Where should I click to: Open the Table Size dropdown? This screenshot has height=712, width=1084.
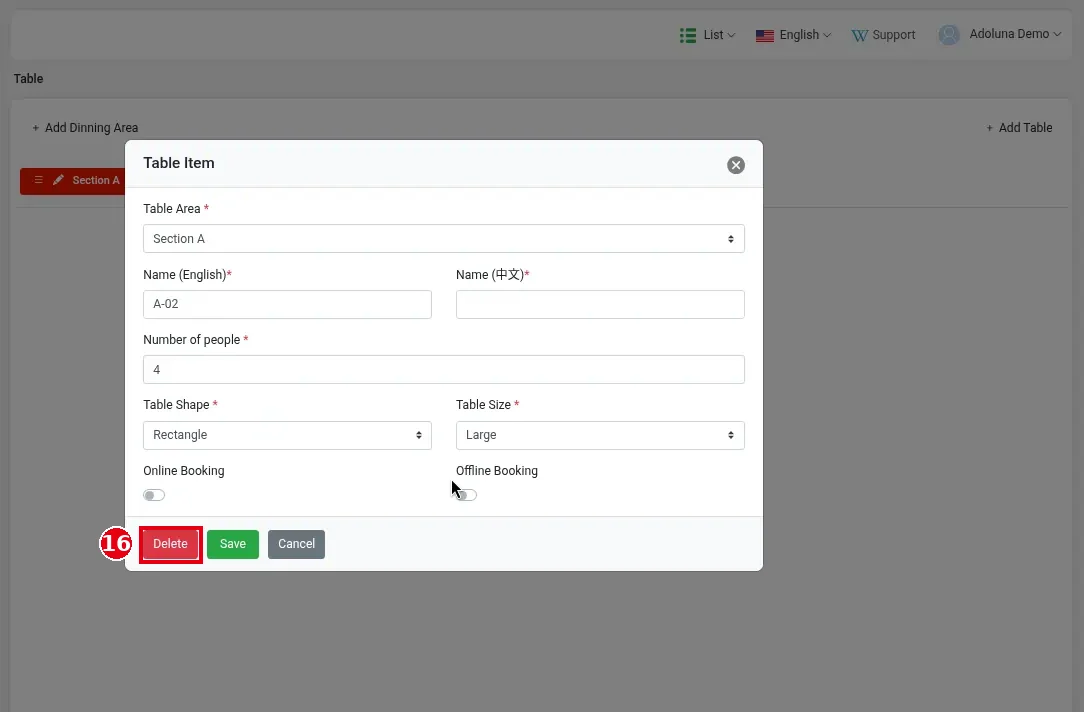click(x=600, y=435)
